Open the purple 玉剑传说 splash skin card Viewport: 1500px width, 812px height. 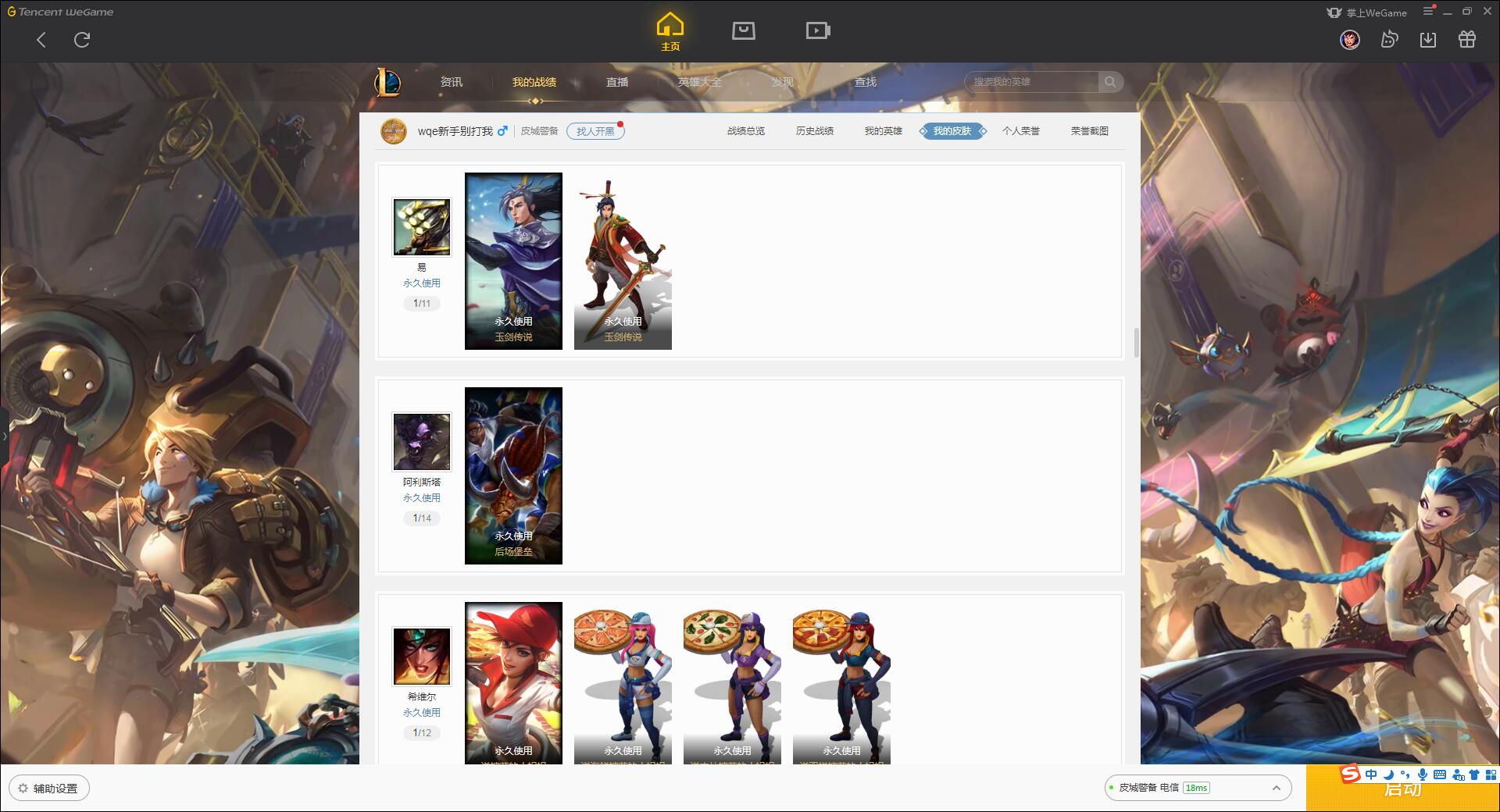[513, 261]
